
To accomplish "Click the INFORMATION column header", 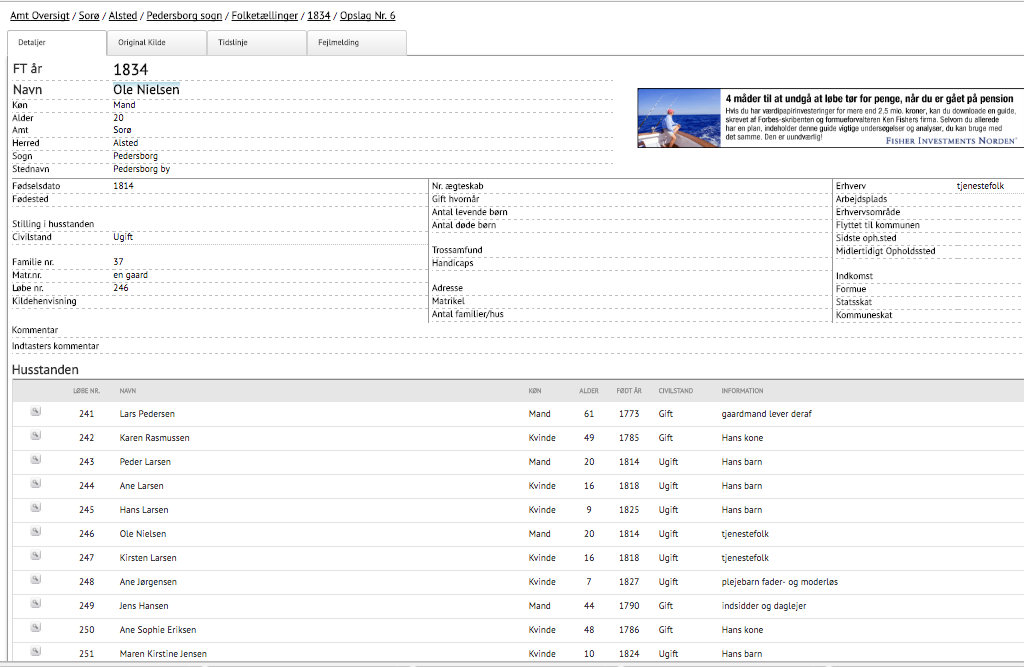I will (x=743, y=391).
